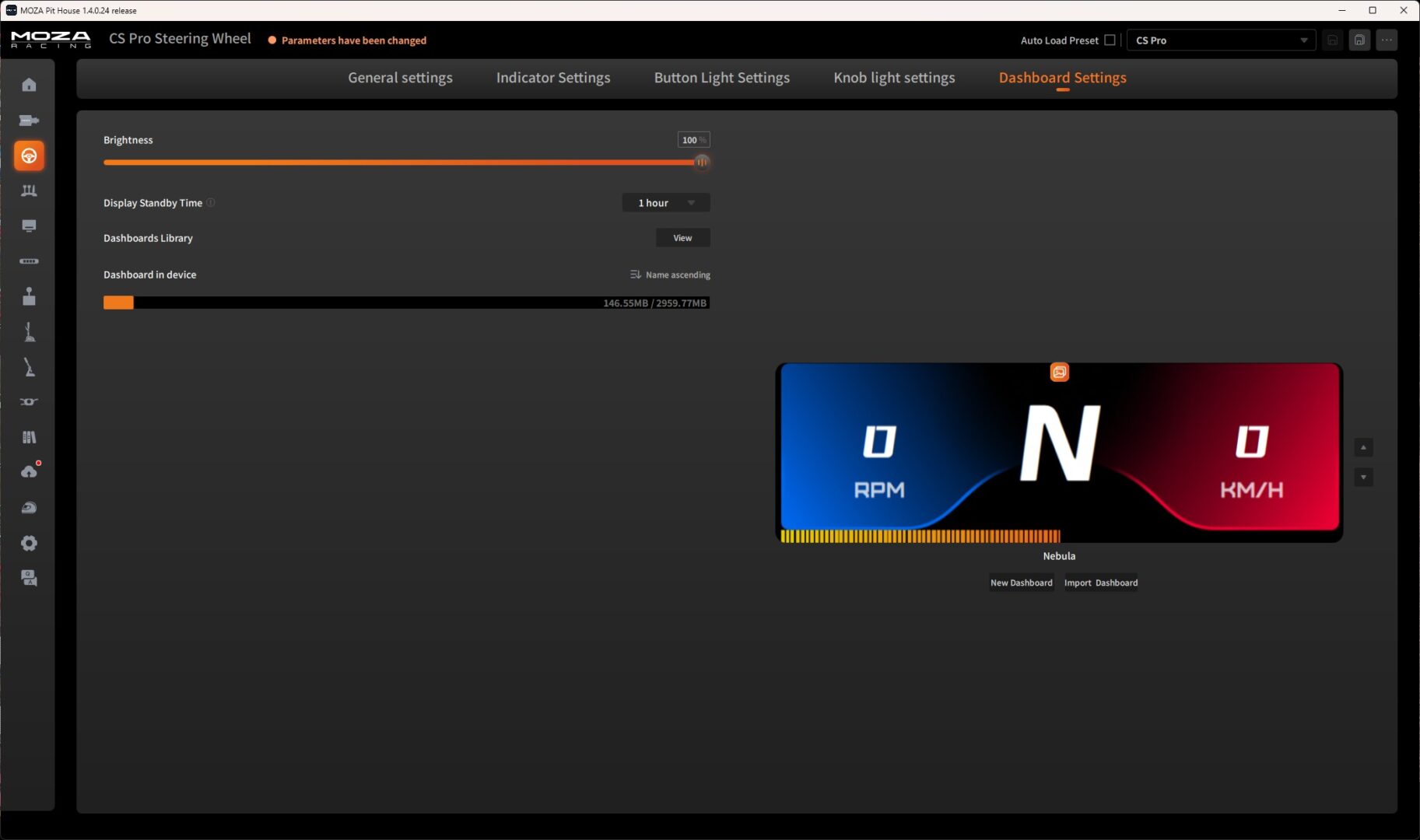
Task: Open the stalks device sidebar icon
Action: pyautogui.click(x=29, y=402)
